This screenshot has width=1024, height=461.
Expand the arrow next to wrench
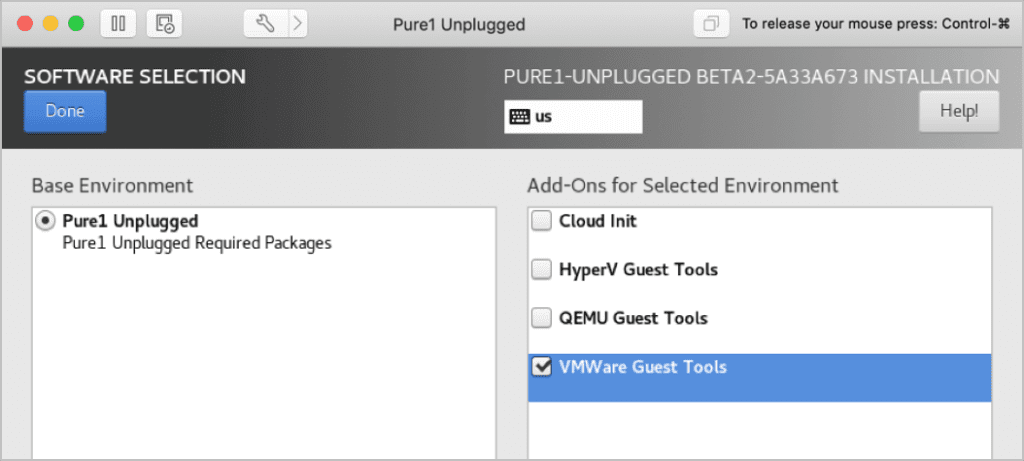click(x=298, y=24)
